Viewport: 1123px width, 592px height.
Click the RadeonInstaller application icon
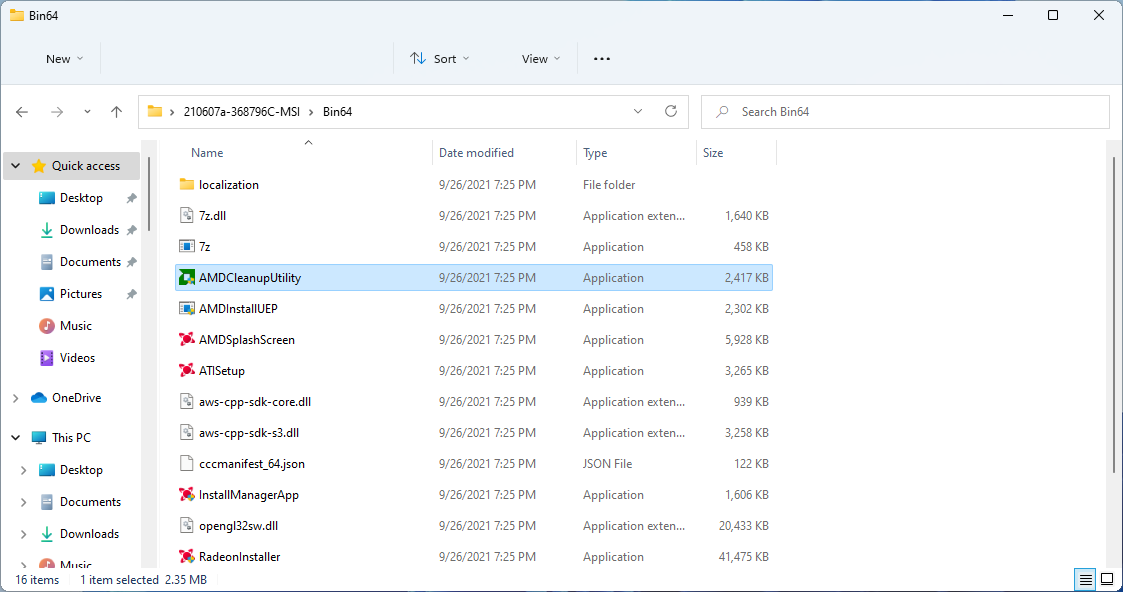(x=186, y=557)
